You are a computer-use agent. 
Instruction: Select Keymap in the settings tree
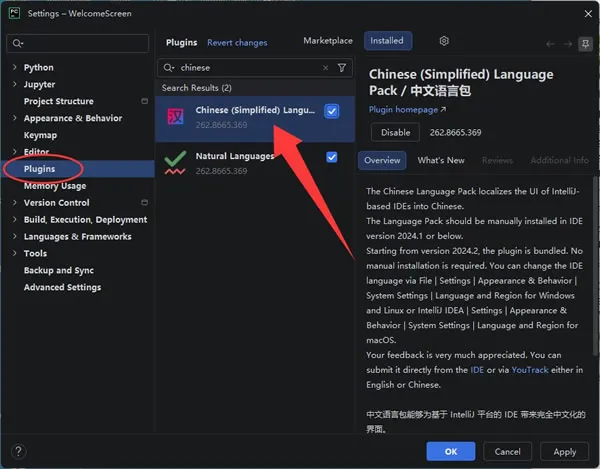pyautogui.click(x=40, y=135)
